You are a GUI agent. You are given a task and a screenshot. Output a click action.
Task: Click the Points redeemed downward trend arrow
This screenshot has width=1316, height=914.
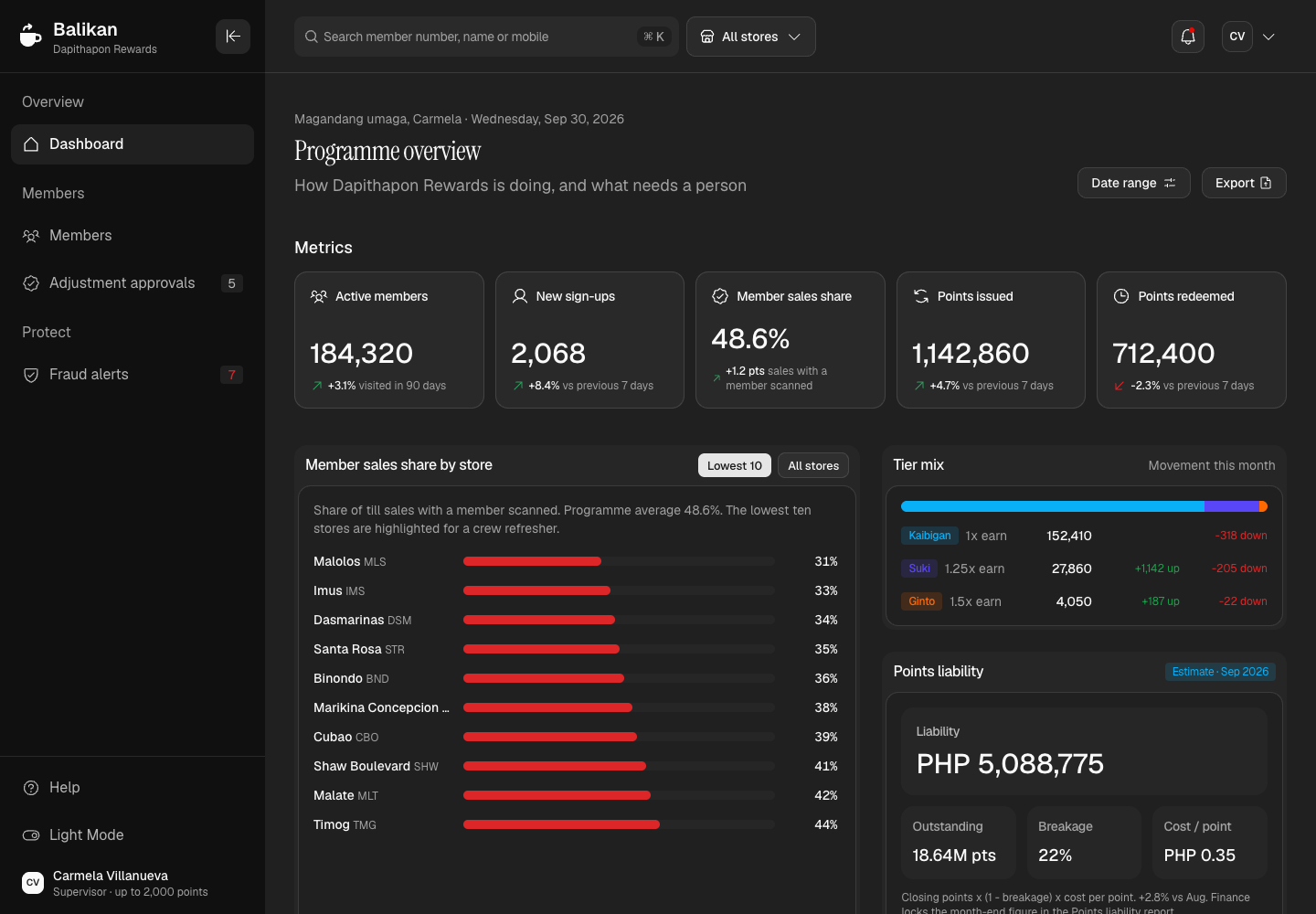pos(1120,386)
